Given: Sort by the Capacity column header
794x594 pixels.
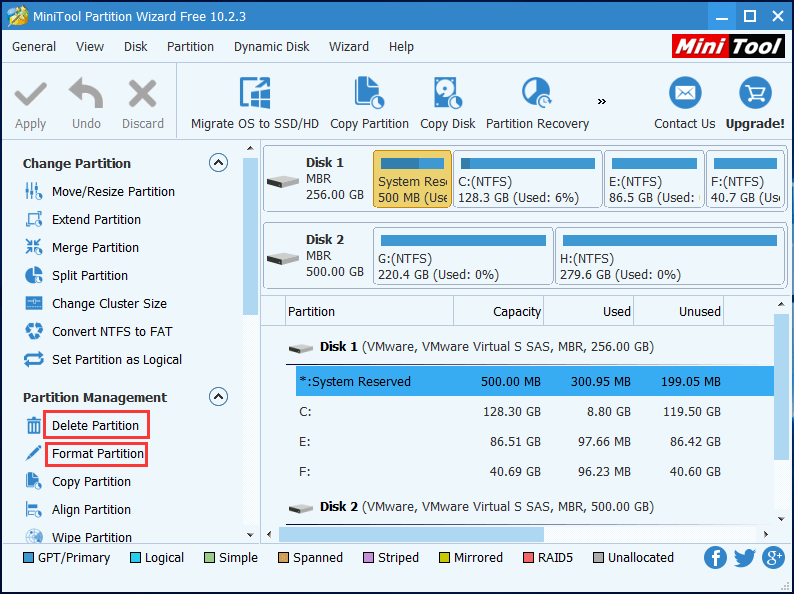Looking at the screenshot, I should coord(498,311).
